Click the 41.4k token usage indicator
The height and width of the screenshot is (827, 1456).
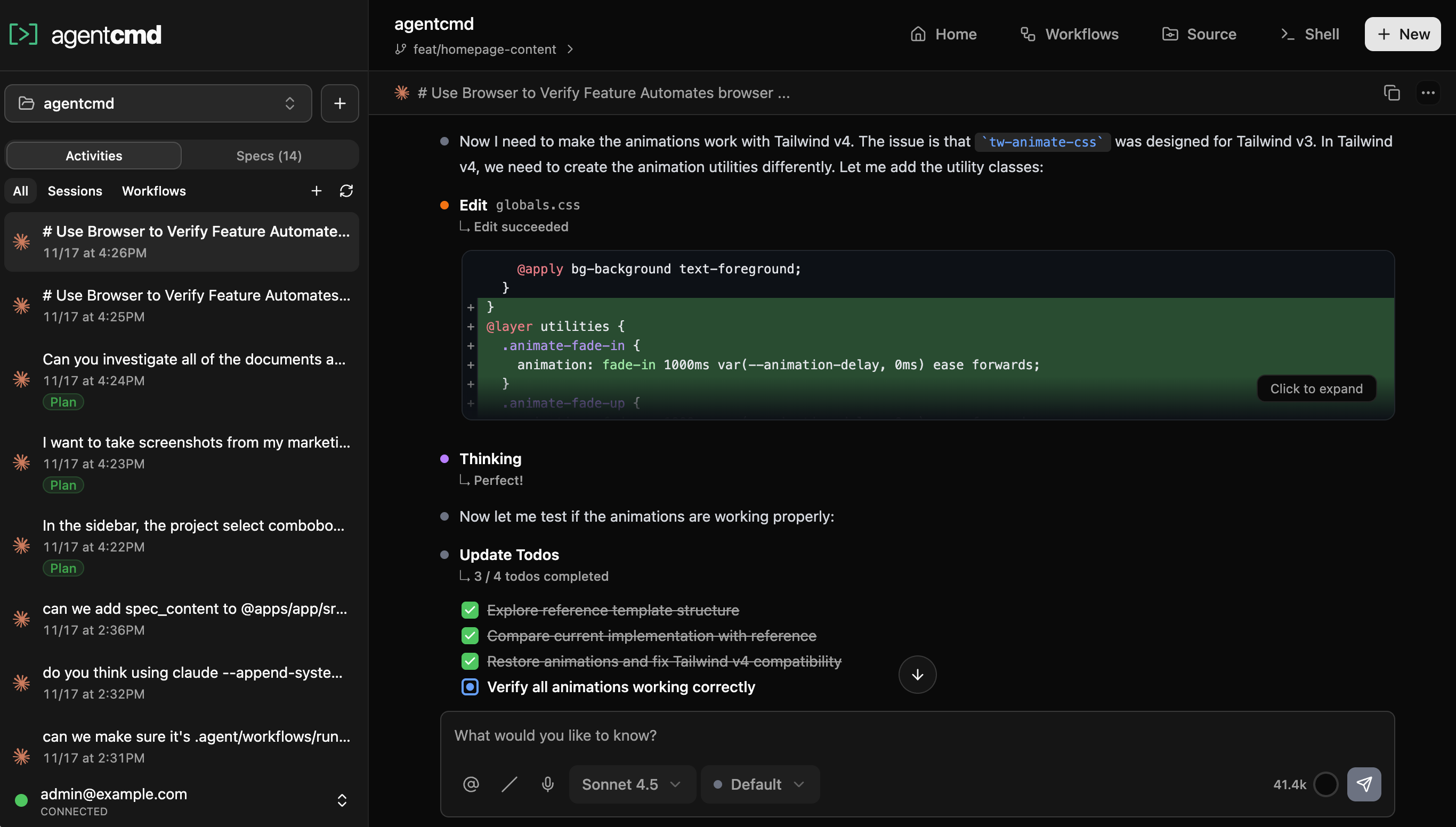[x=1290, y=784]
